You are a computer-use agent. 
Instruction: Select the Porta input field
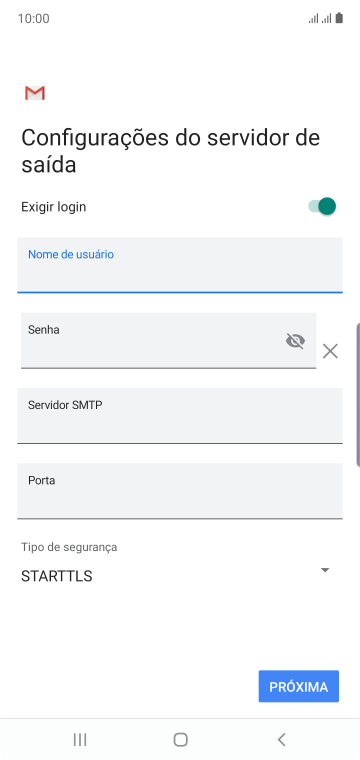(180, 491)
